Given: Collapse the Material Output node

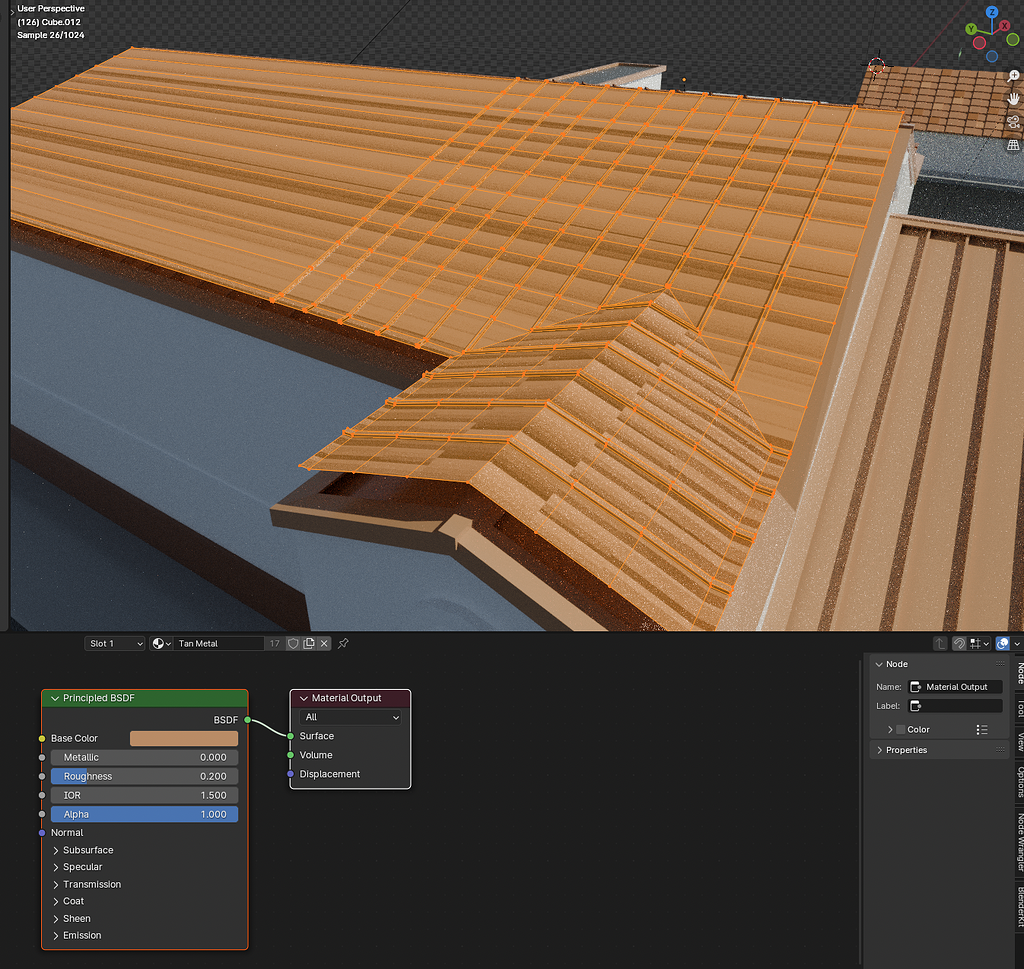Looking at the screenshot, I should point(304,699).
